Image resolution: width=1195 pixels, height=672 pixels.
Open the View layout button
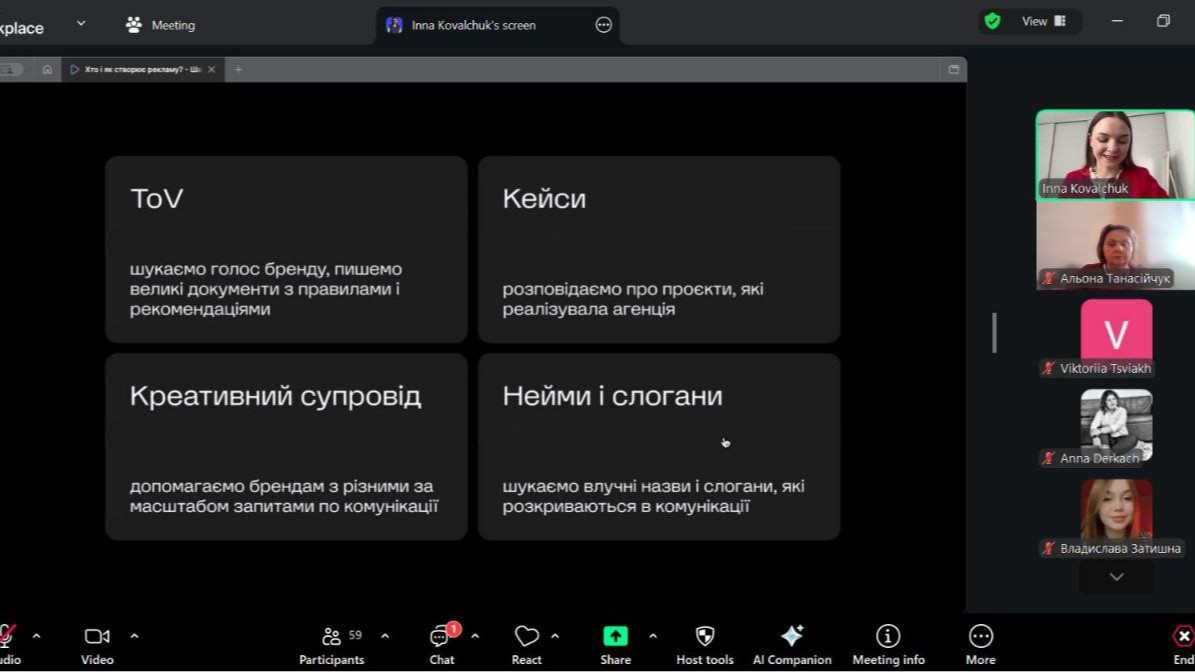(x=1040, y=21)
